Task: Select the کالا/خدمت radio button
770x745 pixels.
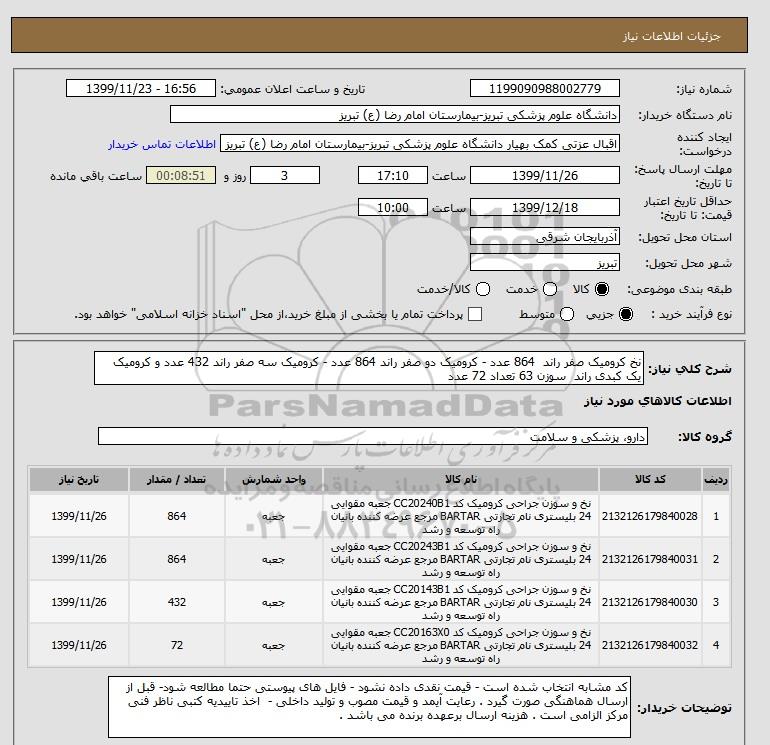Action: point(483,289)
